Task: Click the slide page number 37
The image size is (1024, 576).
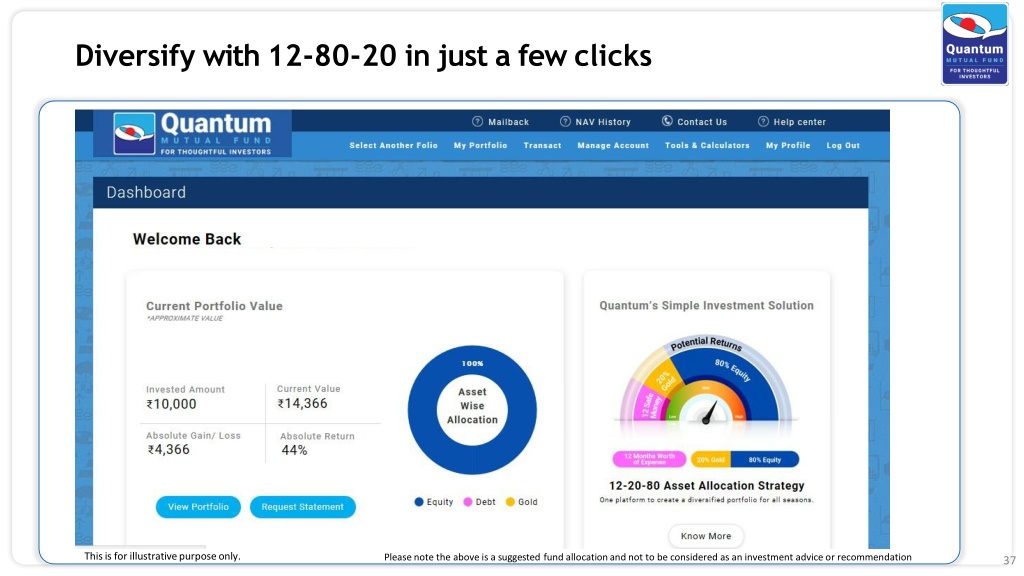Action: (1010, 560)
